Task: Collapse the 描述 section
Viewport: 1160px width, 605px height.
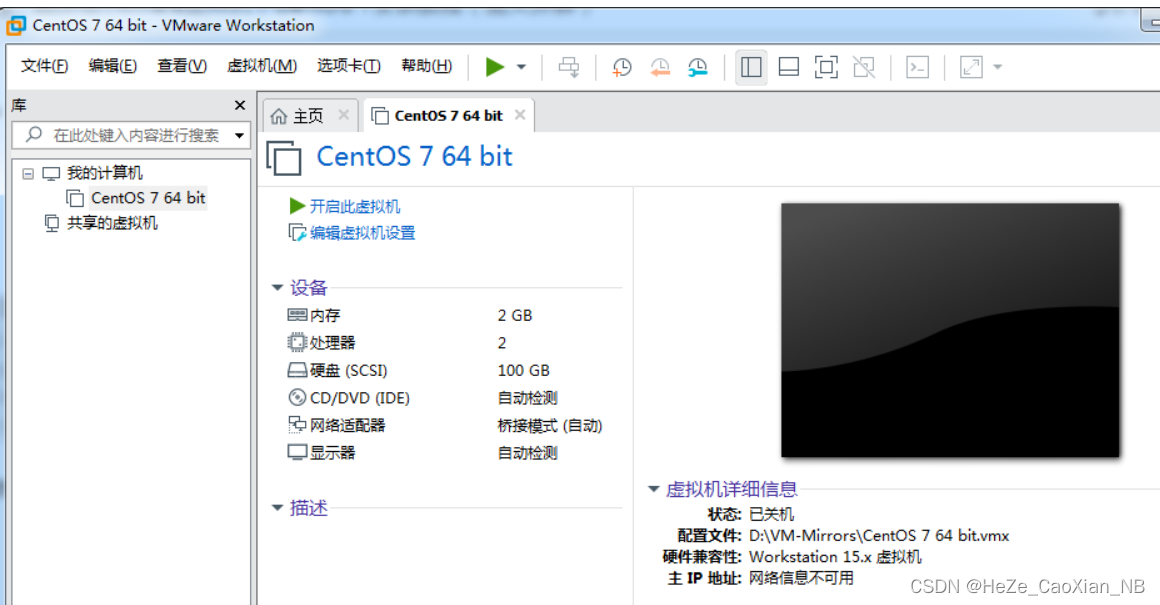Action: point(277,508)
